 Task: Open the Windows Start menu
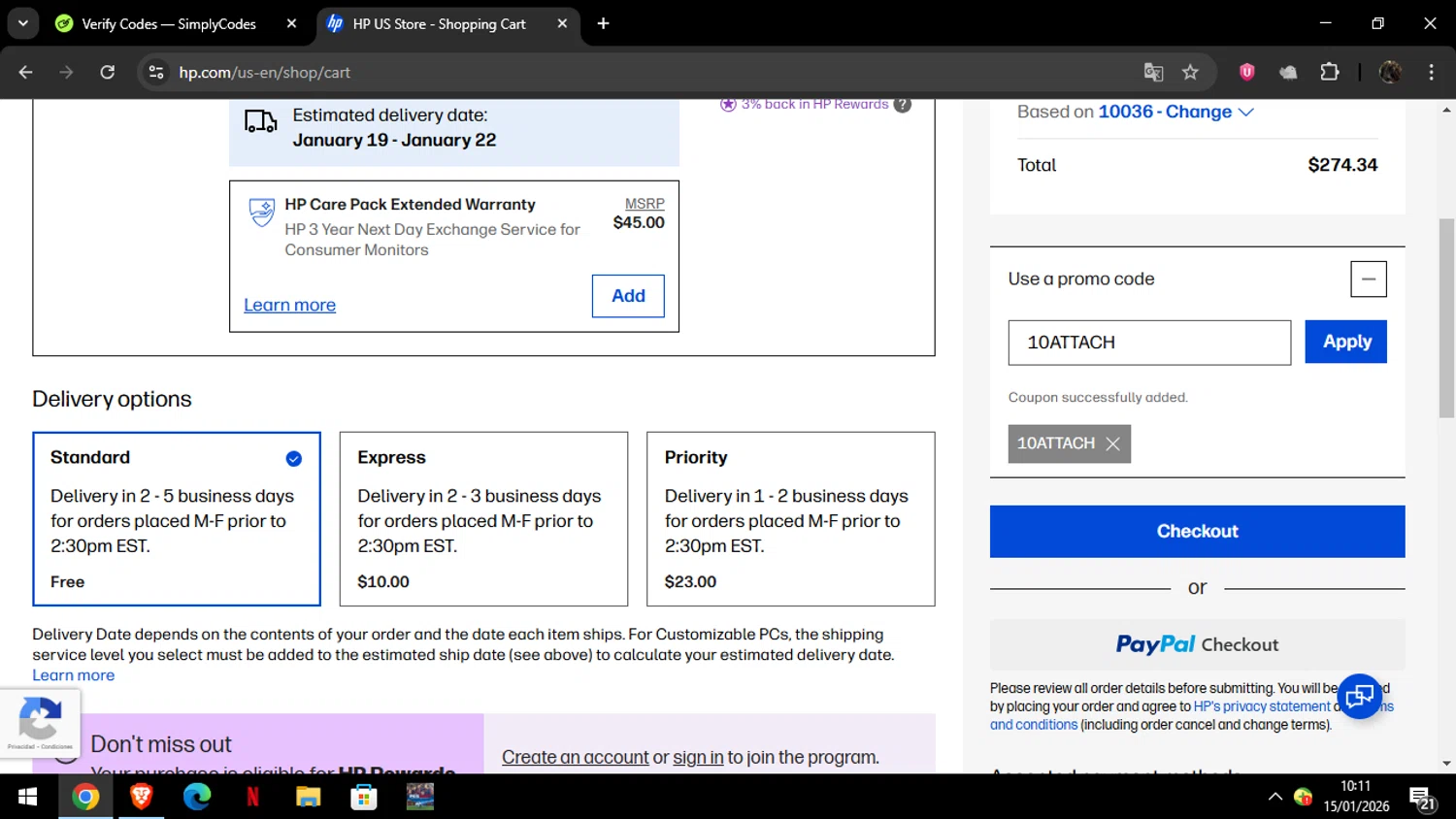pyautogui.click(x=27, y=797)
